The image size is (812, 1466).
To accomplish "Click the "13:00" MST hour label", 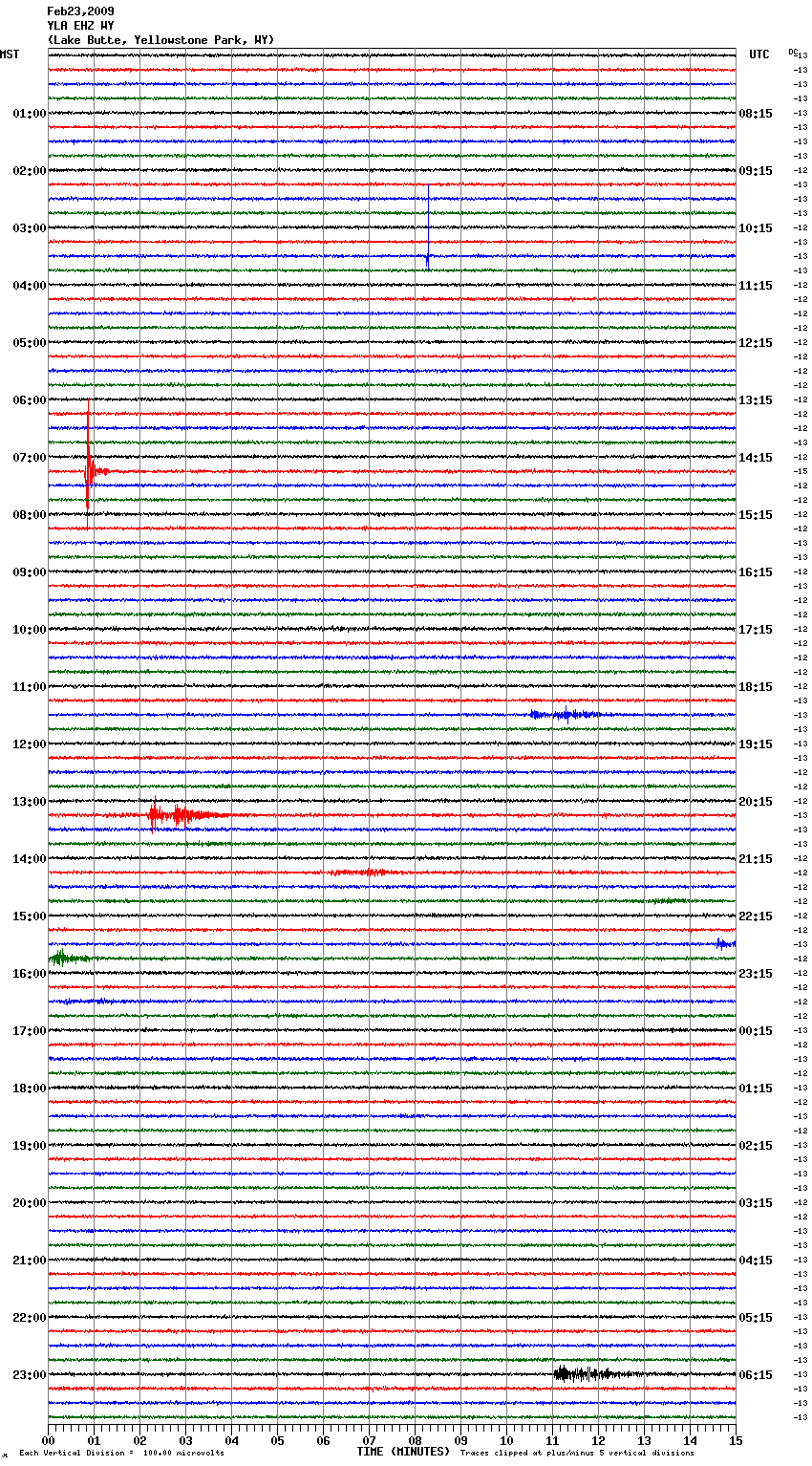I will point(29,802).
